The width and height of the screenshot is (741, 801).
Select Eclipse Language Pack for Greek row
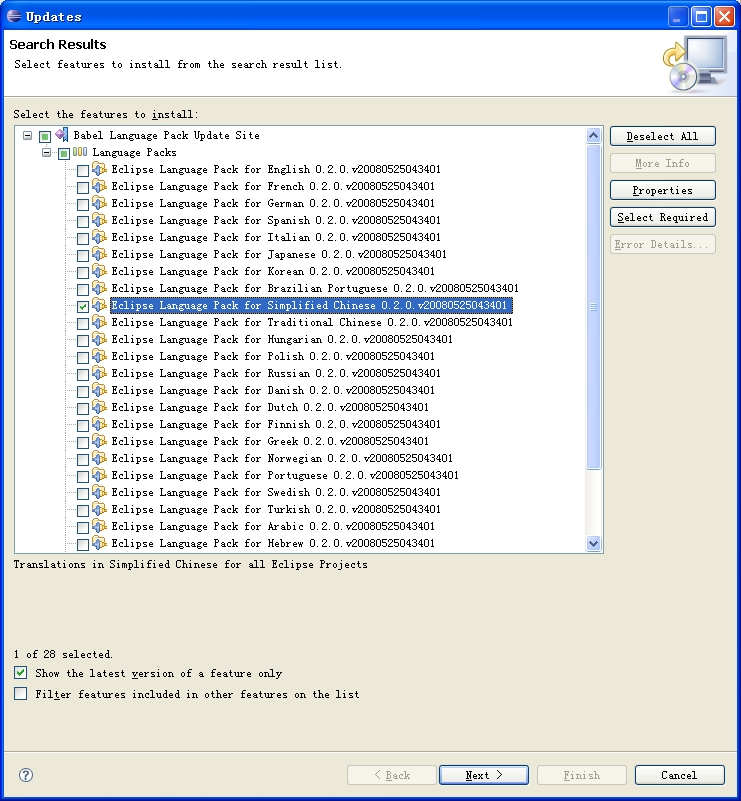pos(270,441)
